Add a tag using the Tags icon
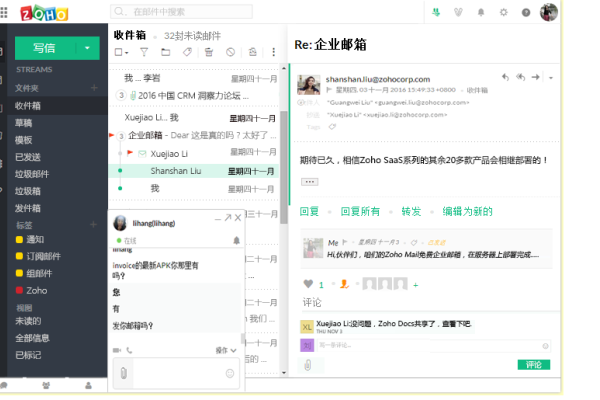 (332, 127)
